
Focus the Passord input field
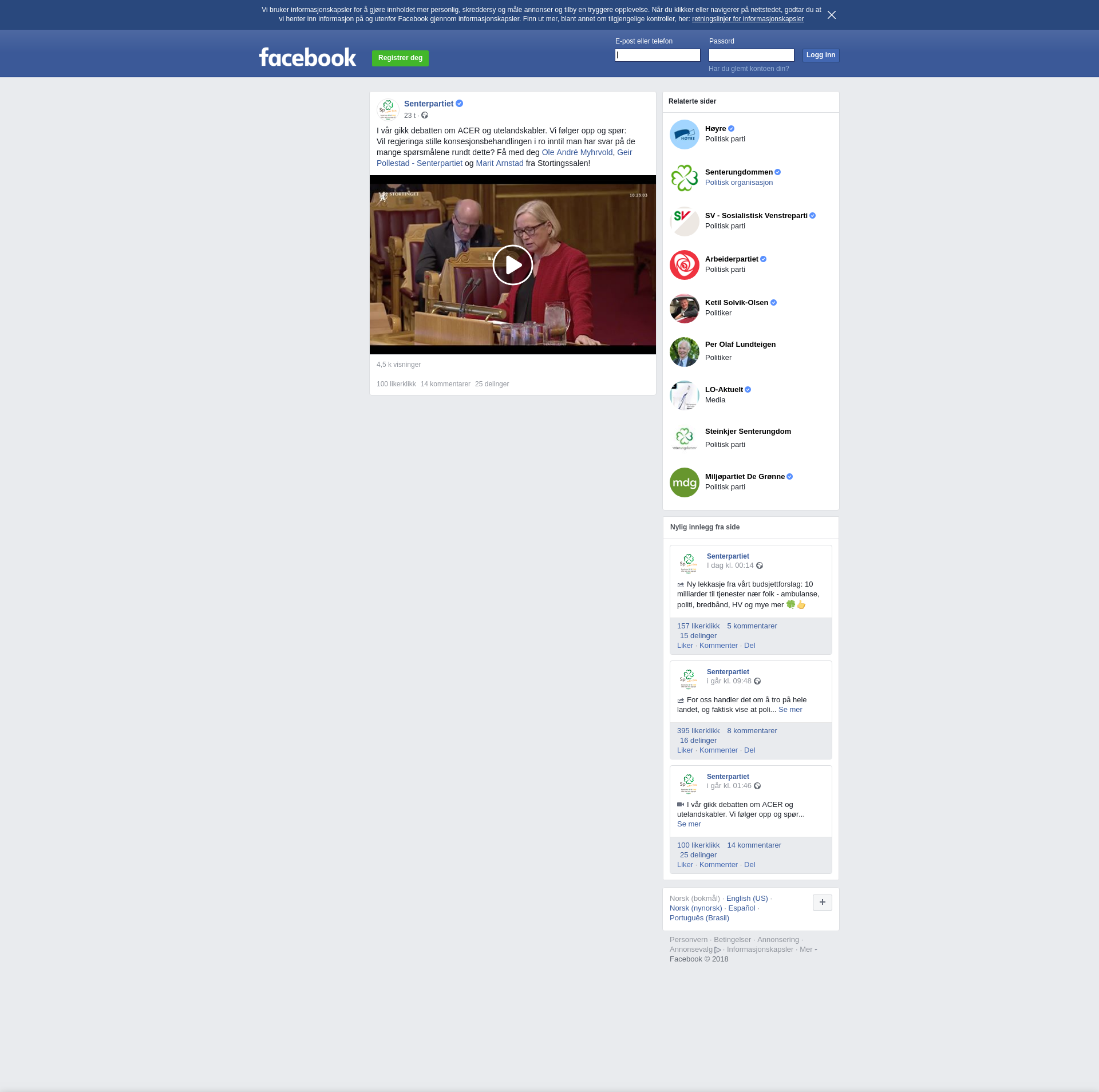point(752,55)
